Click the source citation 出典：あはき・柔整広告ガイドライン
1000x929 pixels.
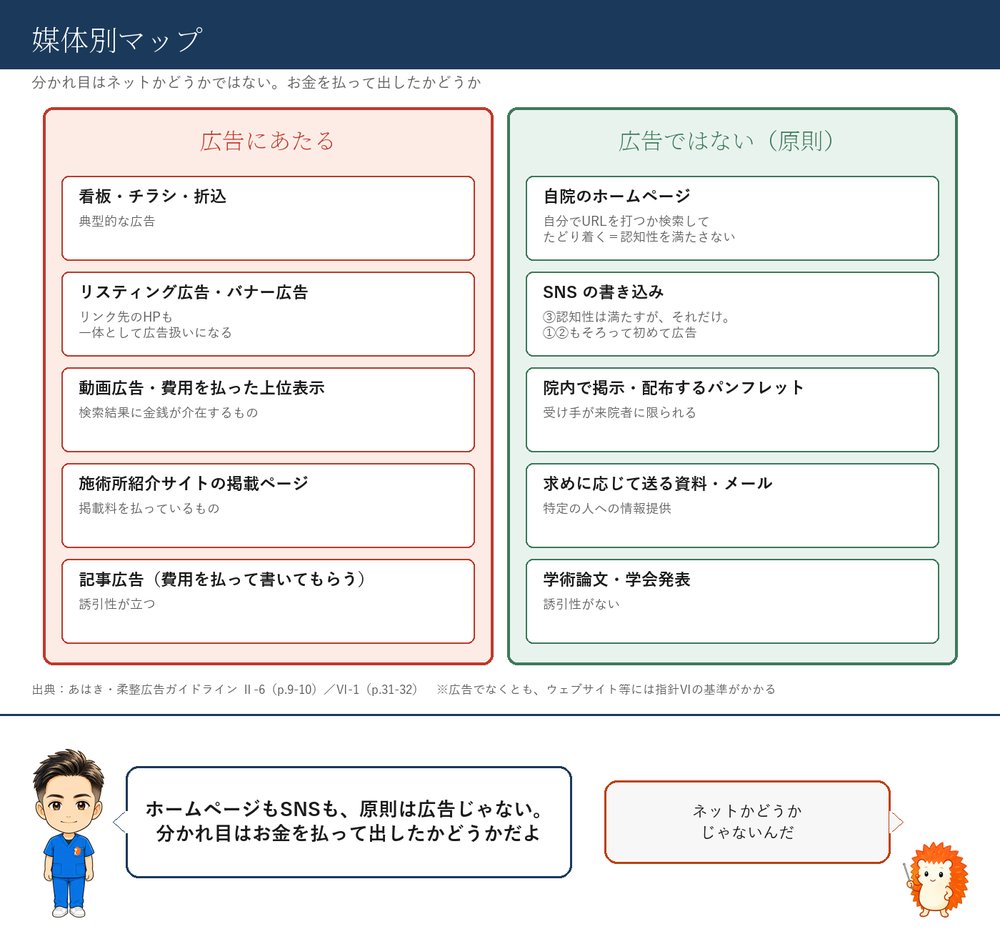[x=225, y=689]
